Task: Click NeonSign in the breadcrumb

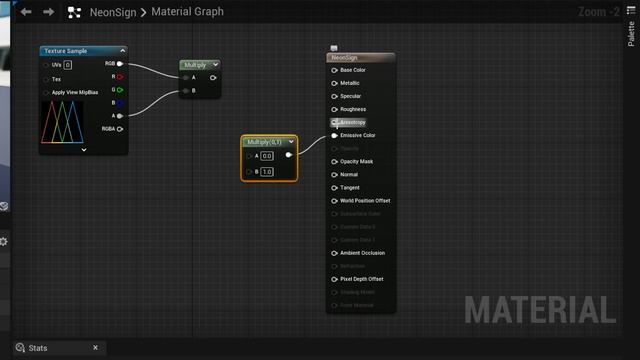Action: (x=113, y=12)
